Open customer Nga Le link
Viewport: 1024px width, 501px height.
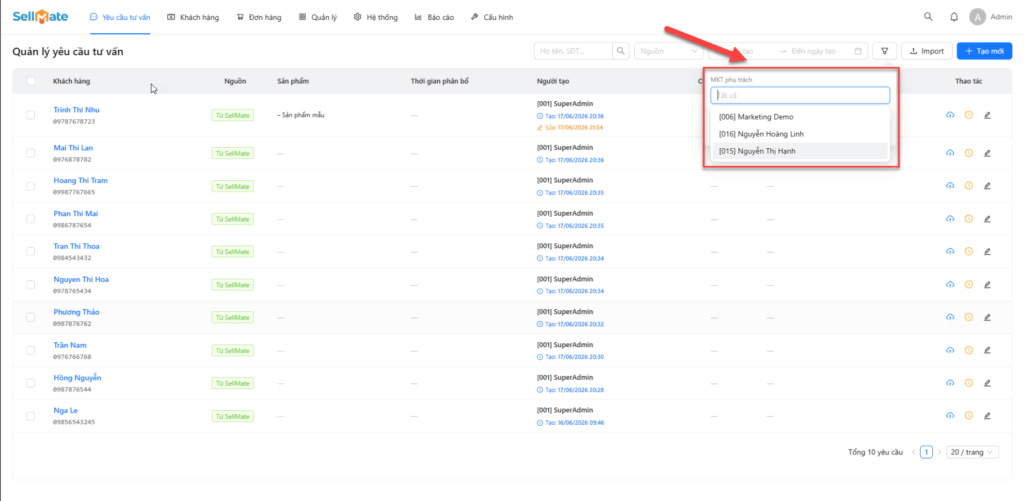65,410
